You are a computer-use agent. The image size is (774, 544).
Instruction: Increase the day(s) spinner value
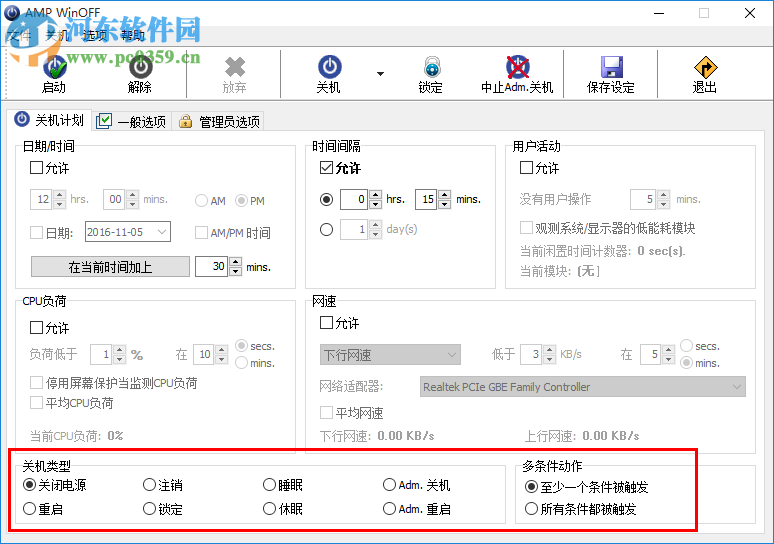click(x=375, y=225)
